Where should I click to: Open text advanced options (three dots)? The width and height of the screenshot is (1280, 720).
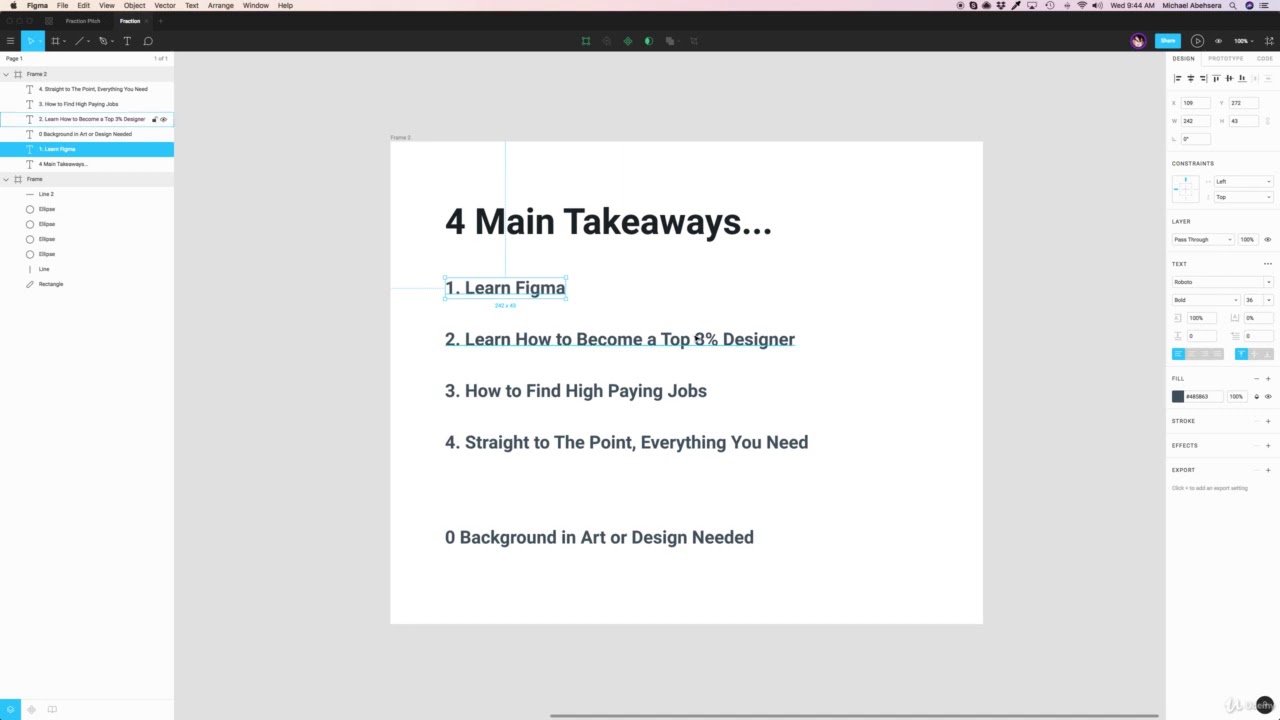click(x=1268, y=264)
